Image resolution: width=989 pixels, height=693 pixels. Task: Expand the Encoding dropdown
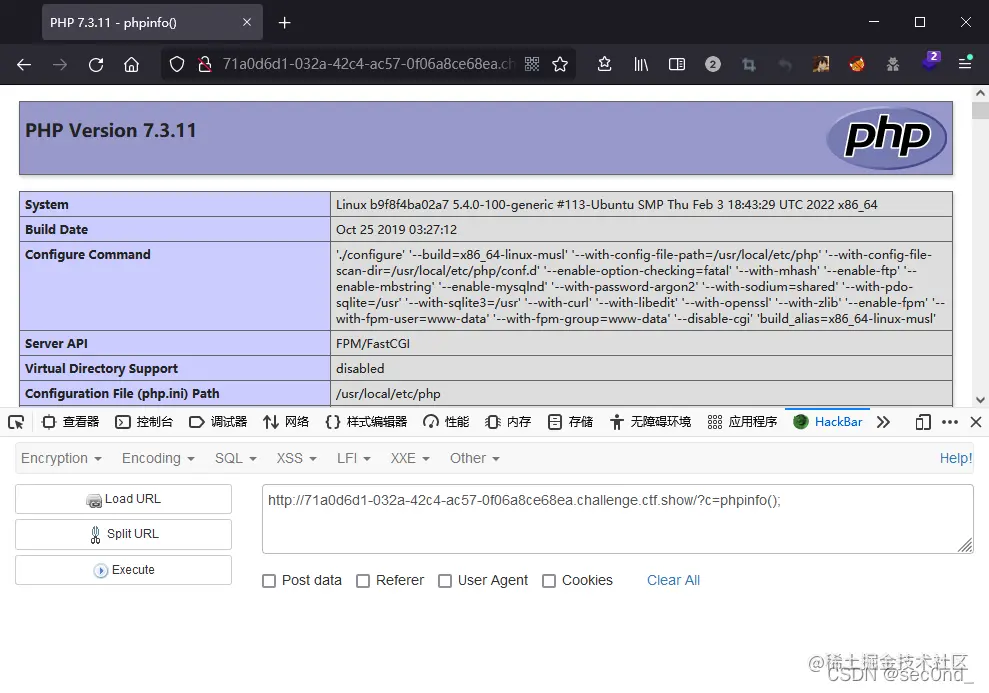click(x=158, y=458)
